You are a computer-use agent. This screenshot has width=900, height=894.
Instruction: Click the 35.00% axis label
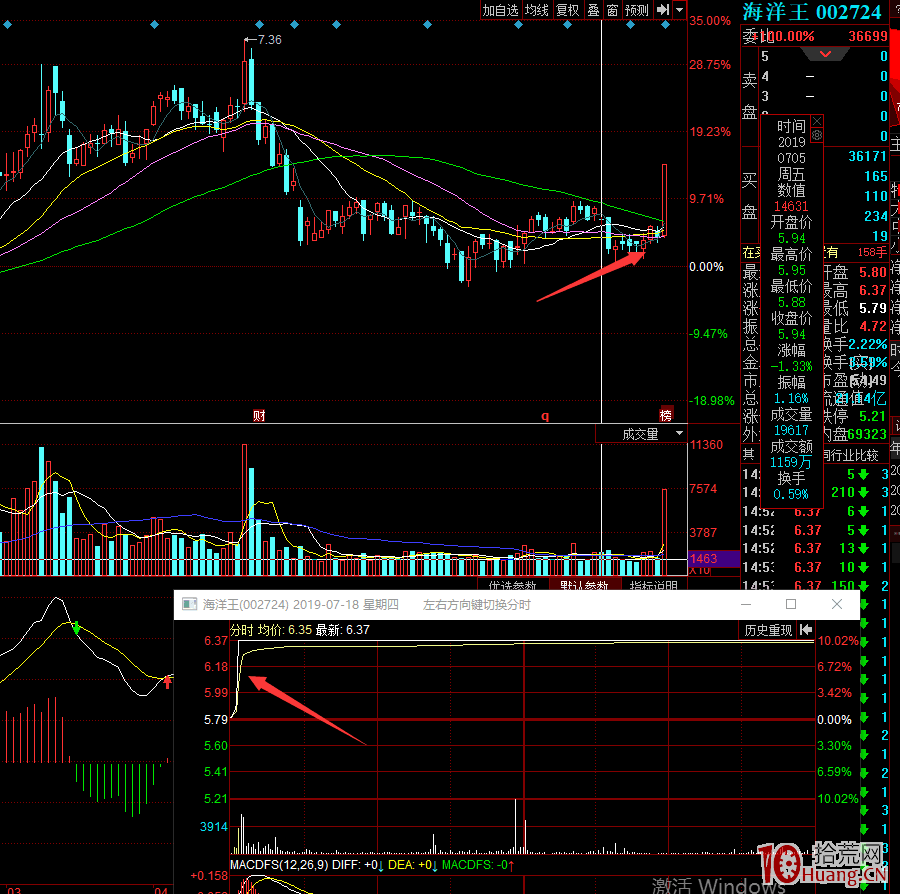tap(710, 21)
